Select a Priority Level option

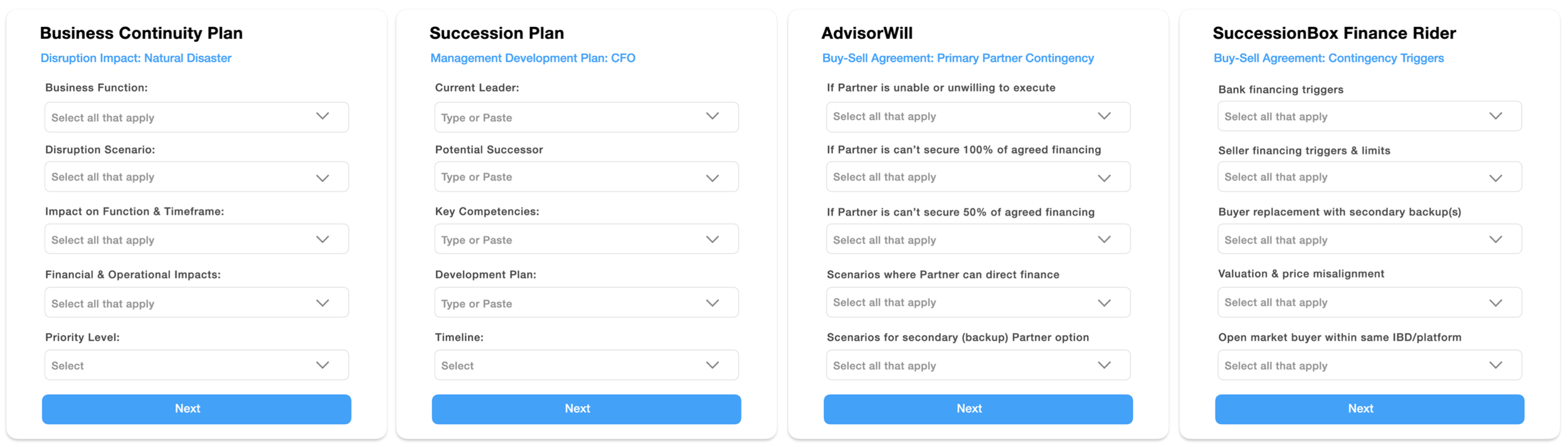tap(196, 365)
